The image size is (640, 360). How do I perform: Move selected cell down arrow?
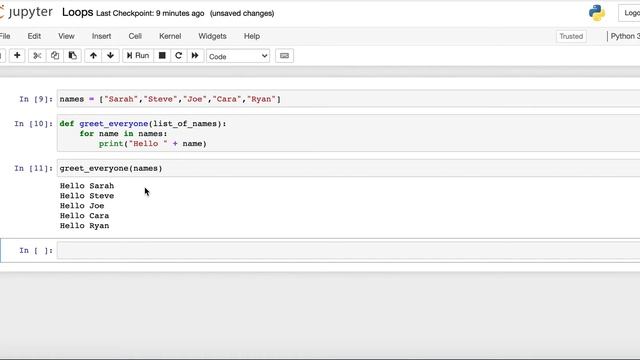point(110,56)
